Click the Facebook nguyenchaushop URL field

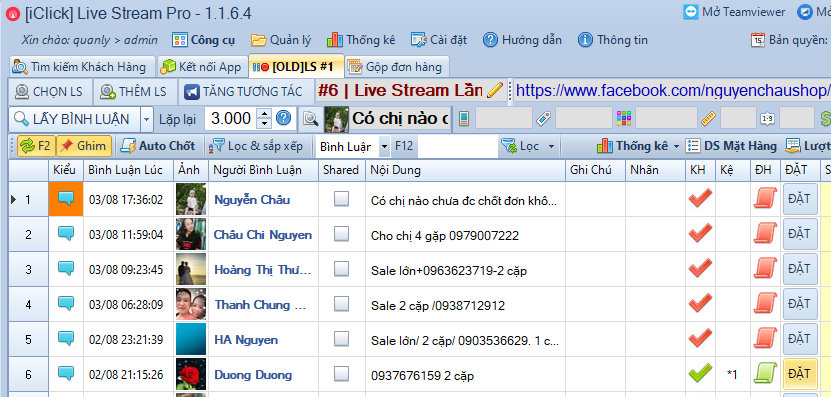tap(672, 91)
